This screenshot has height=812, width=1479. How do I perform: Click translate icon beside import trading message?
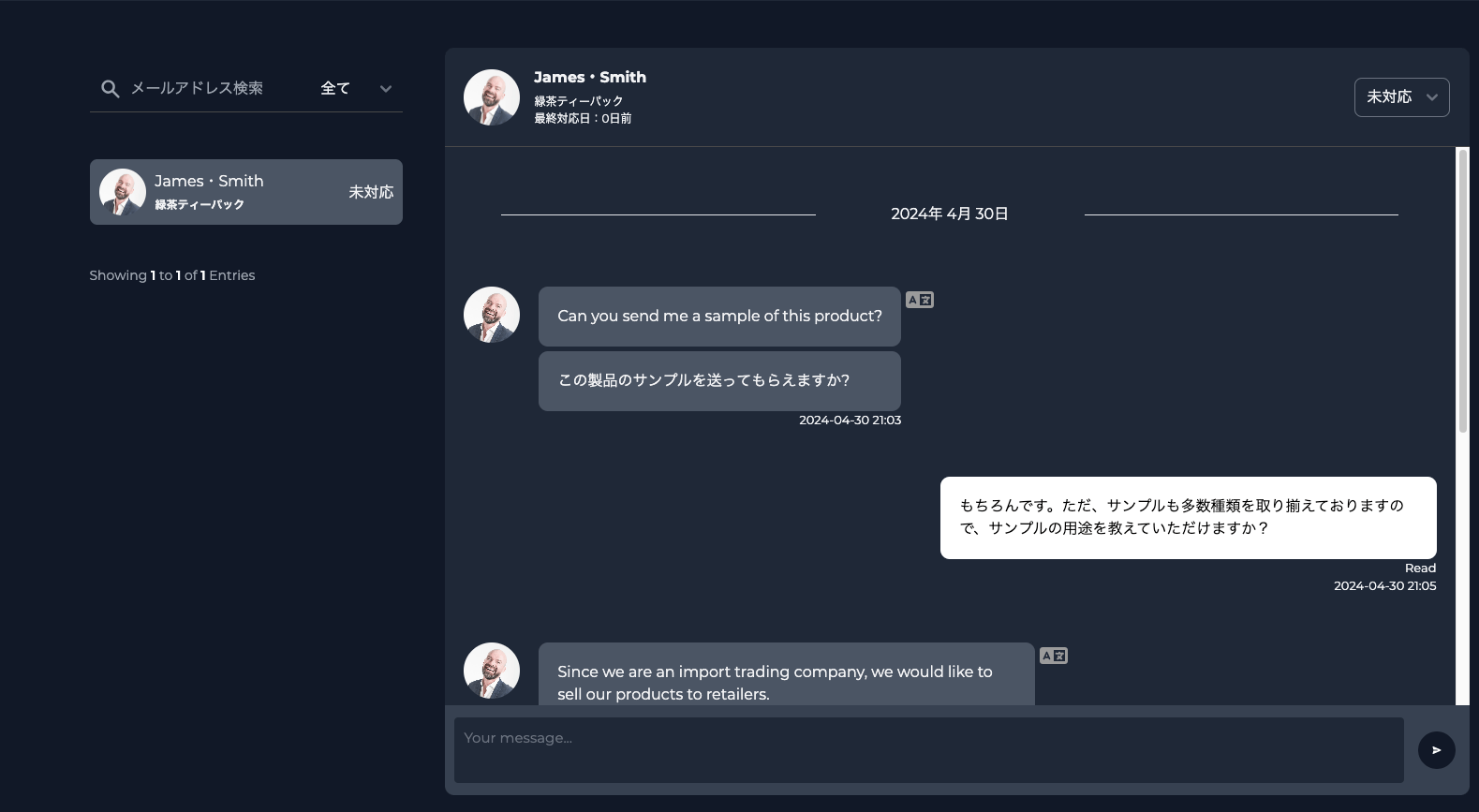pyautogui.click(x=1054, y=656)
